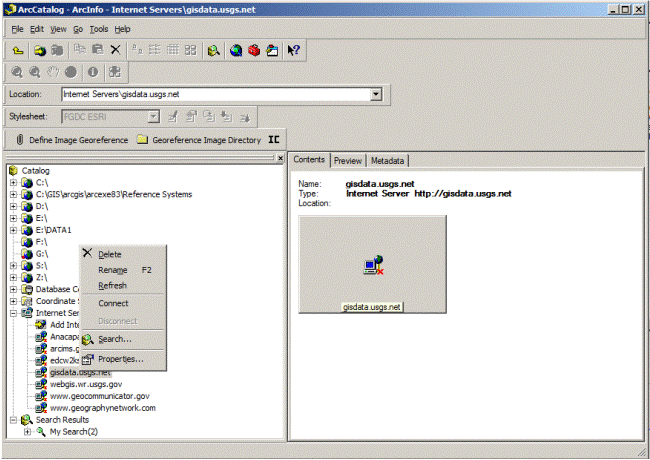
Task: Close the Catalog tree panel
Action: (x=281, y=158)
